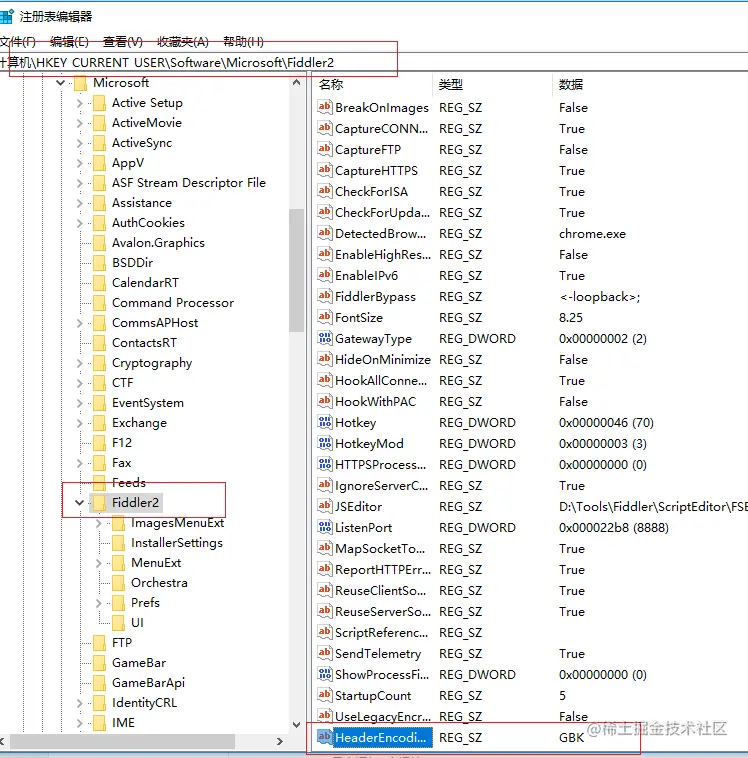Image resolution: width=748 pixels, height=758 pixels.
Task: Click the HeaderEncodi... string value icon
Action: [324, 737]
